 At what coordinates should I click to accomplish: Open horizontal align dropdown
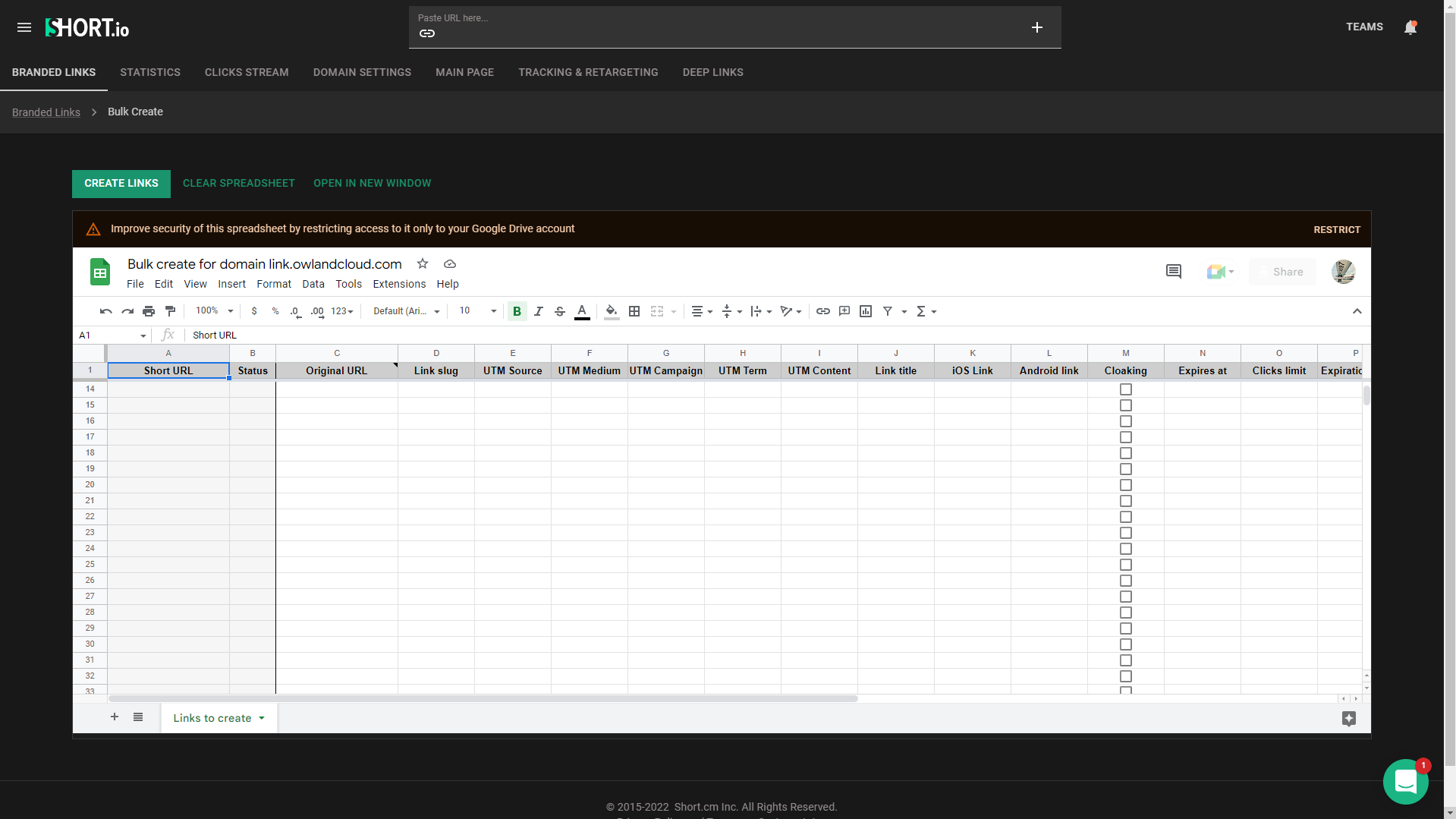pos(702,311)
